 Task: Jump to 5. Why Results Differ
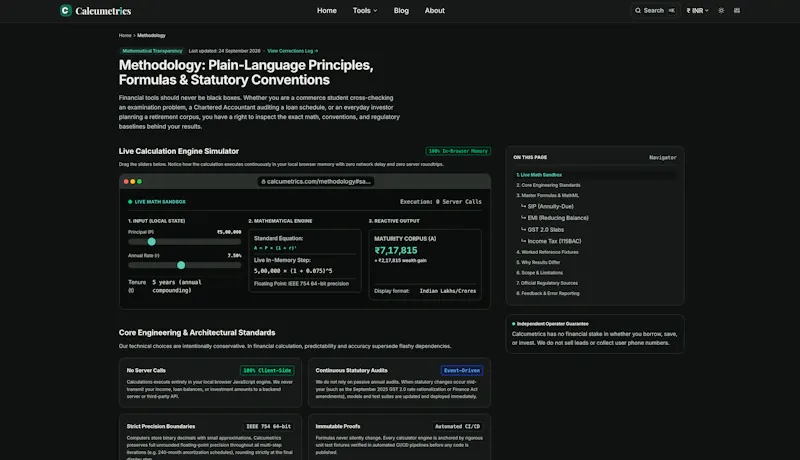pos(538,262)
